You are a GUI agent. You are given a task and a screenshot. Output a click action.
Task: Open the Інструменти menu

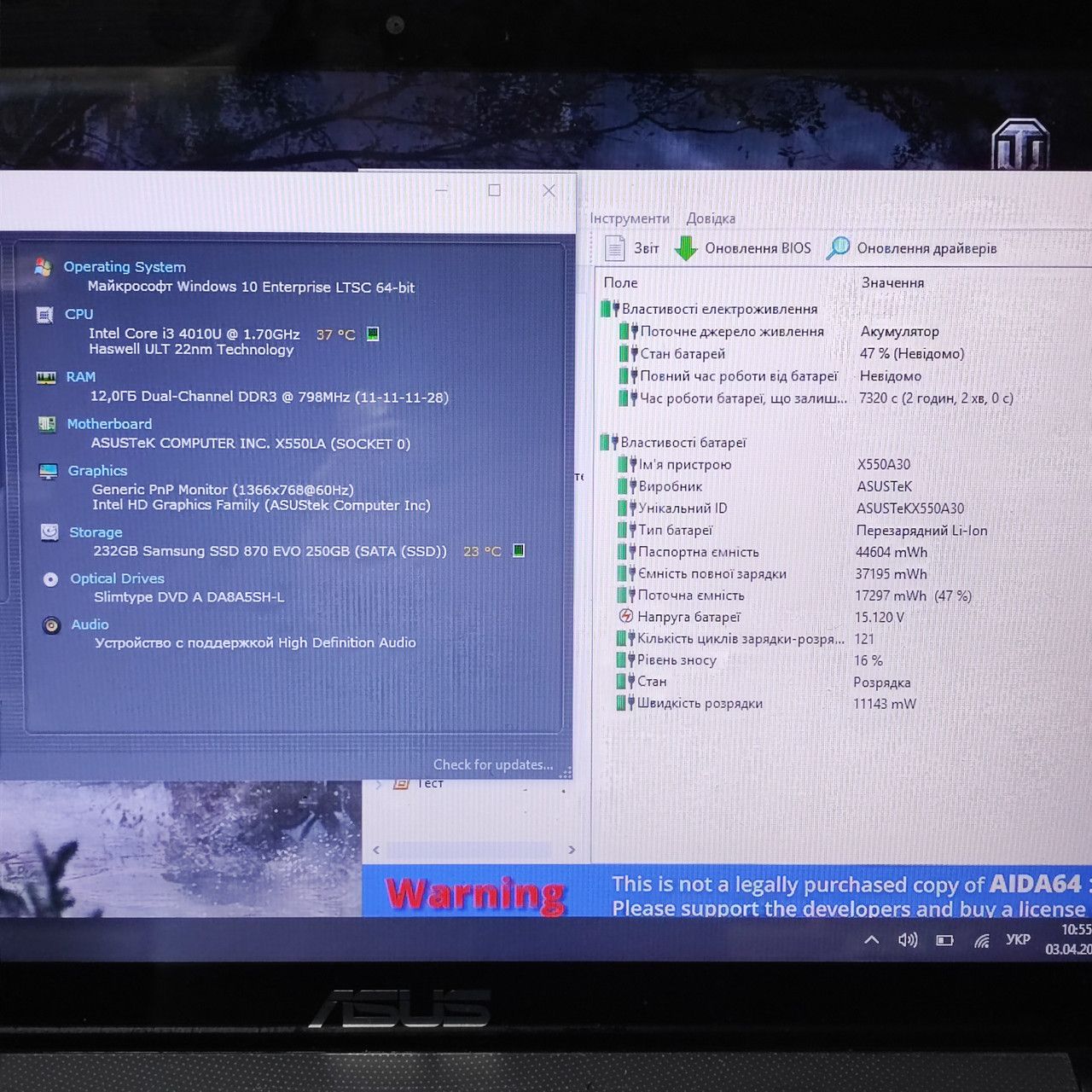(x=630, y=218)
